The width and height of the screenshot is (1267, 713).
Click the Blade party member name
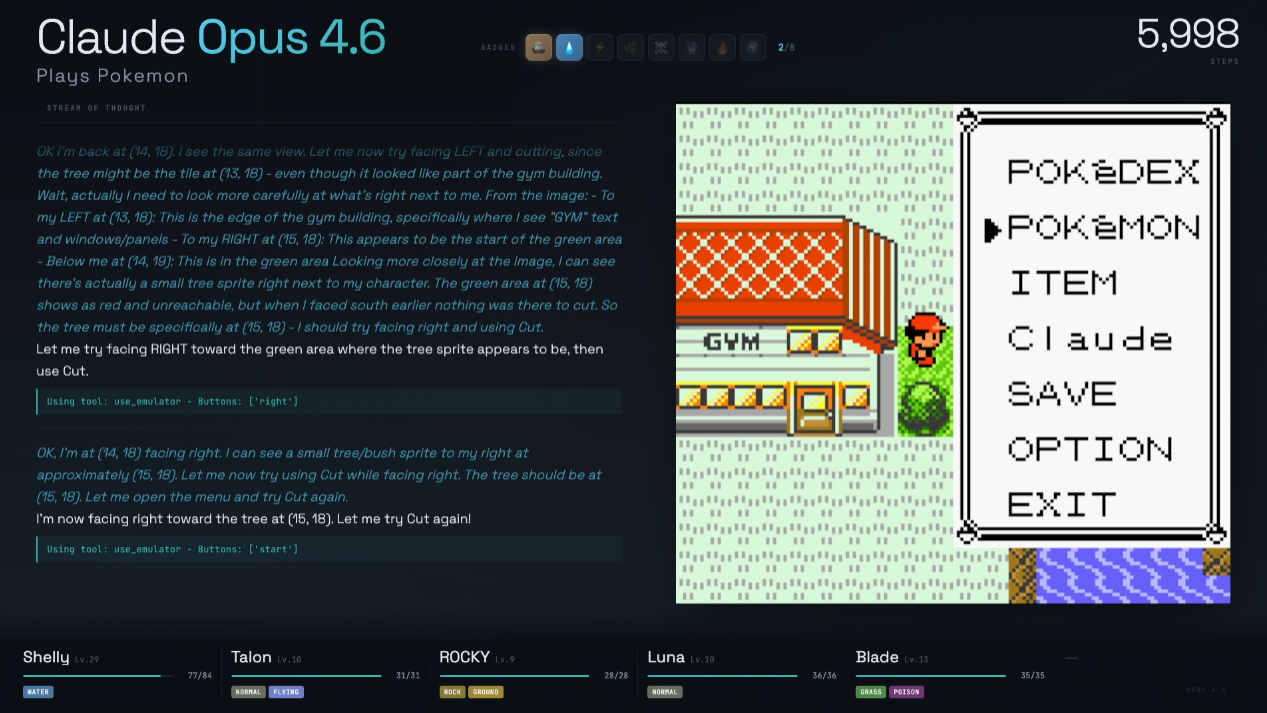[x=877, y=657]
